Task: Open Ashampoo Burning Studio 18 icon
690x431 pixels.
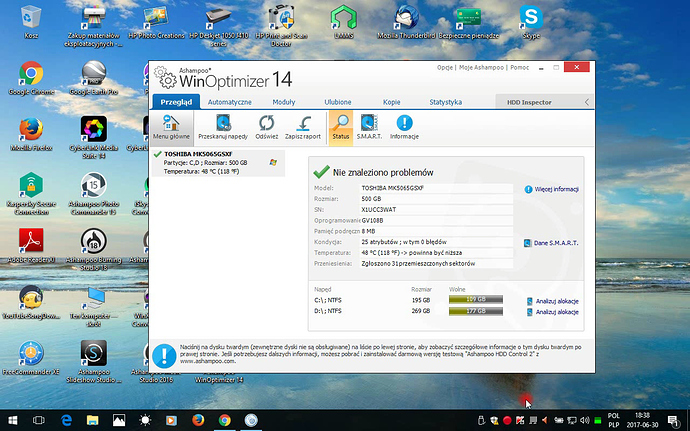Action: [93, 249]
